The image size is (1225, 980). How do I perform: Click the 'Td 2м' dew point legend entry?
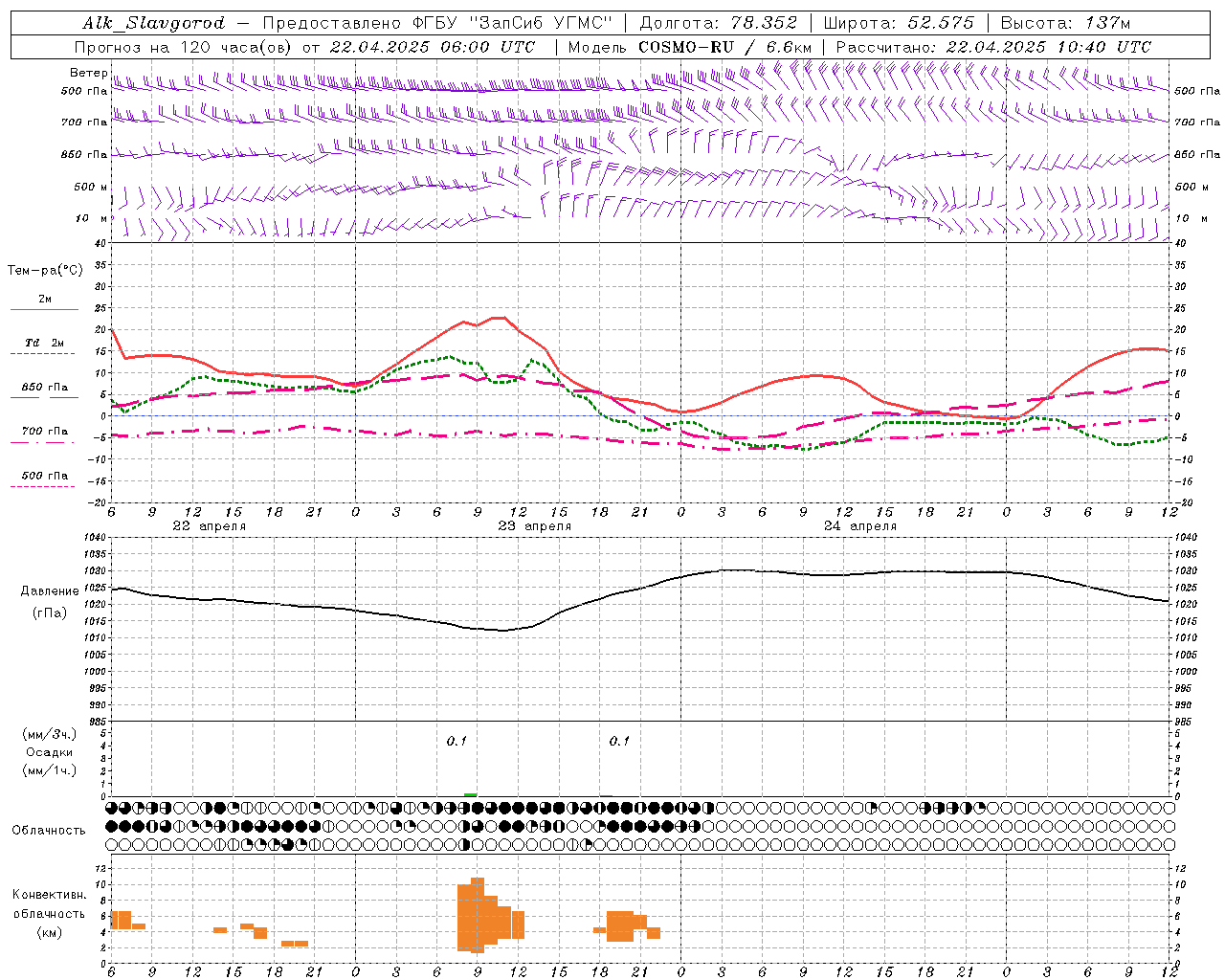coord(44,344)
